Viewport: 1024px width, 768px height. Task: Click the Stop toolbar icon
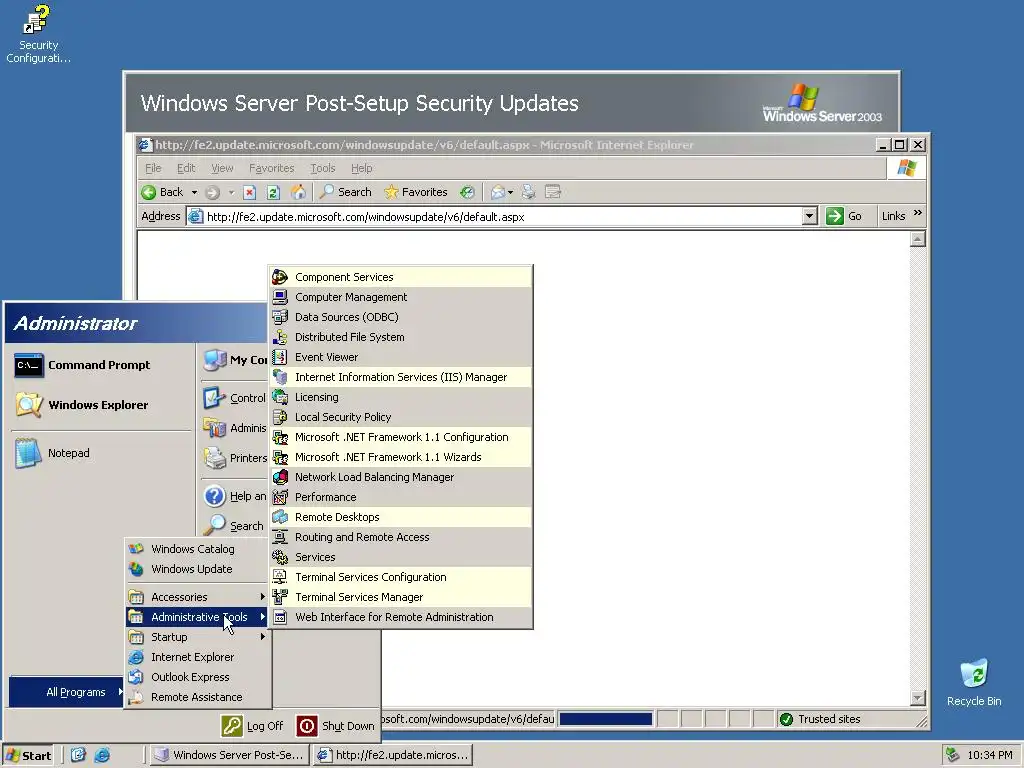[249, 192]
